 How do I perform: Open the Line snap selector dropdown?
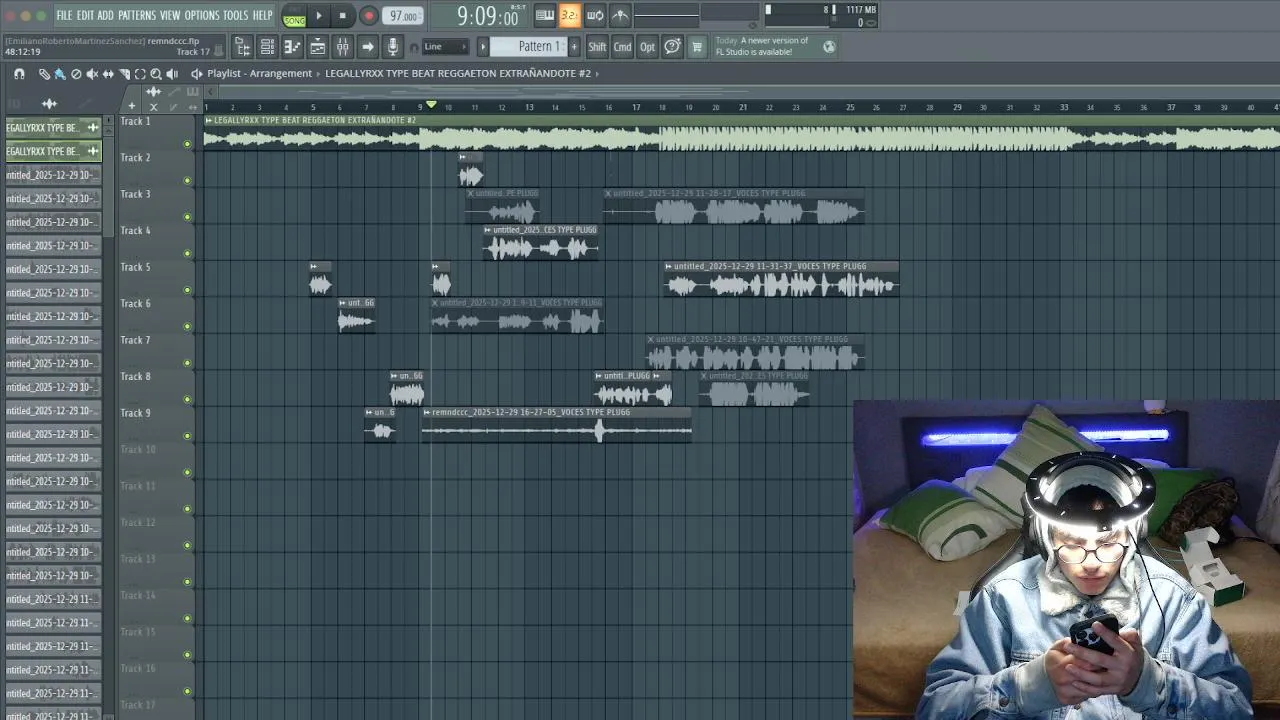coord(444,47)
